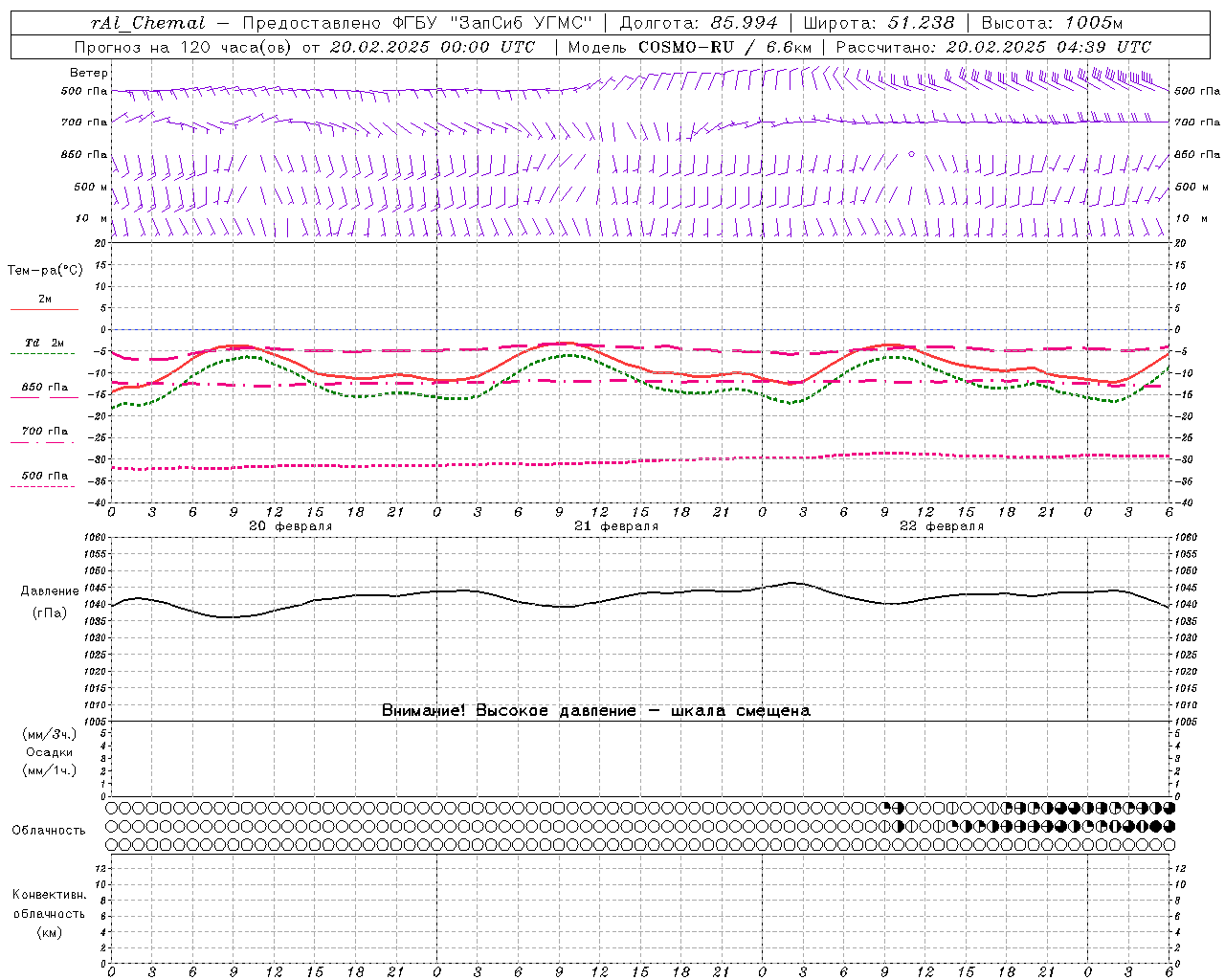Click the Прогноз на 120 часа(ов) text

[185, 47]
